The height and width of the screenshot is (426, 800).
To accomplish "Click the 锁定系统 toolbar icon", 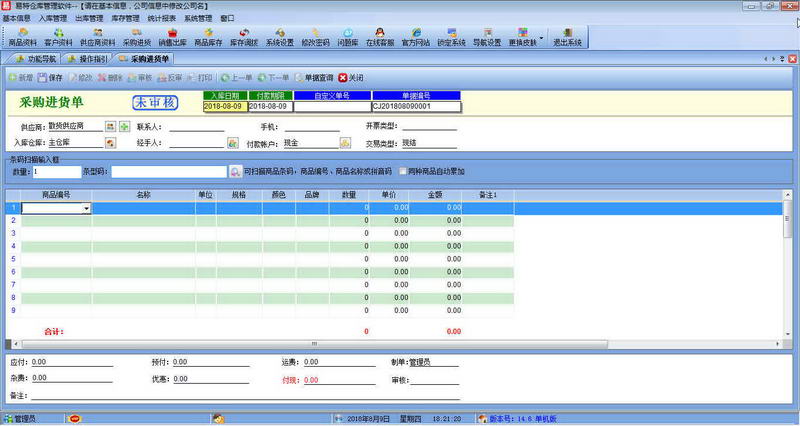I will (451, 38).
